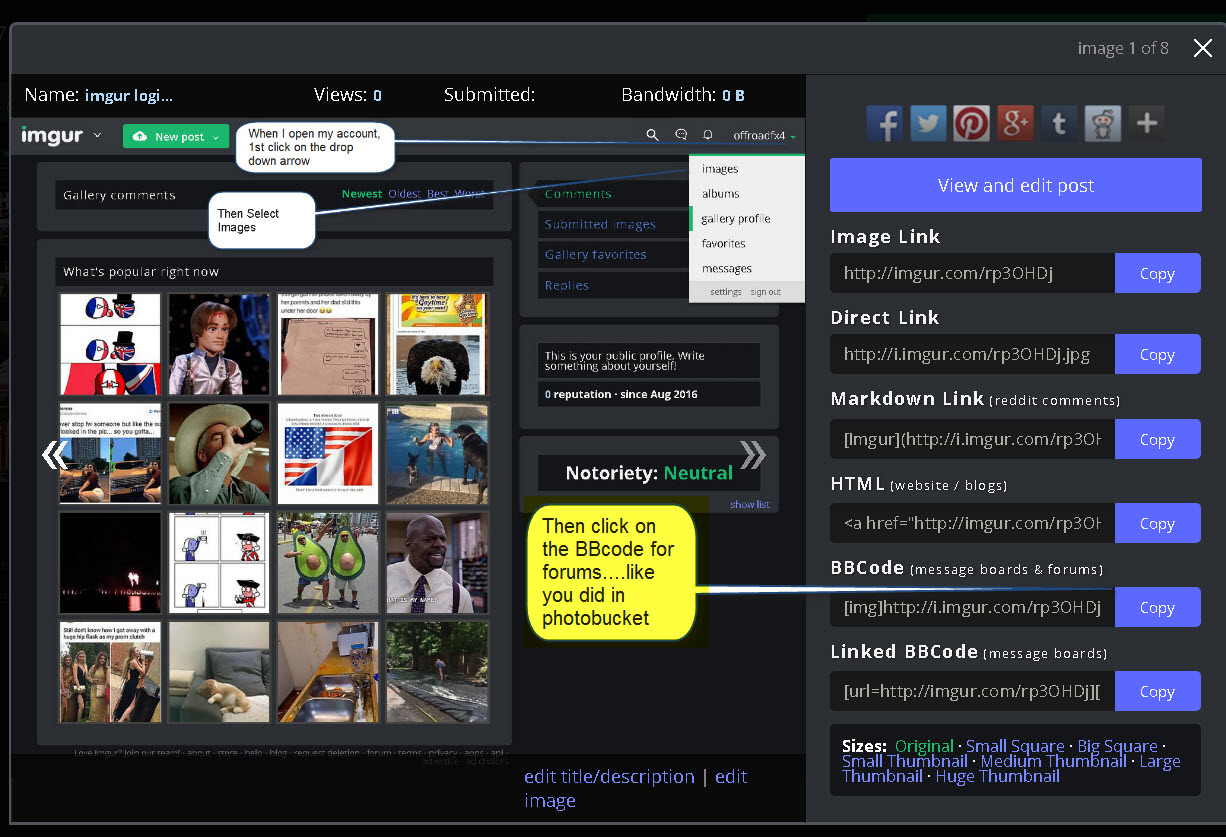Share image on Twitter
The height and width of the screenshot is (837, 1226).
click(x=928, y=124)
